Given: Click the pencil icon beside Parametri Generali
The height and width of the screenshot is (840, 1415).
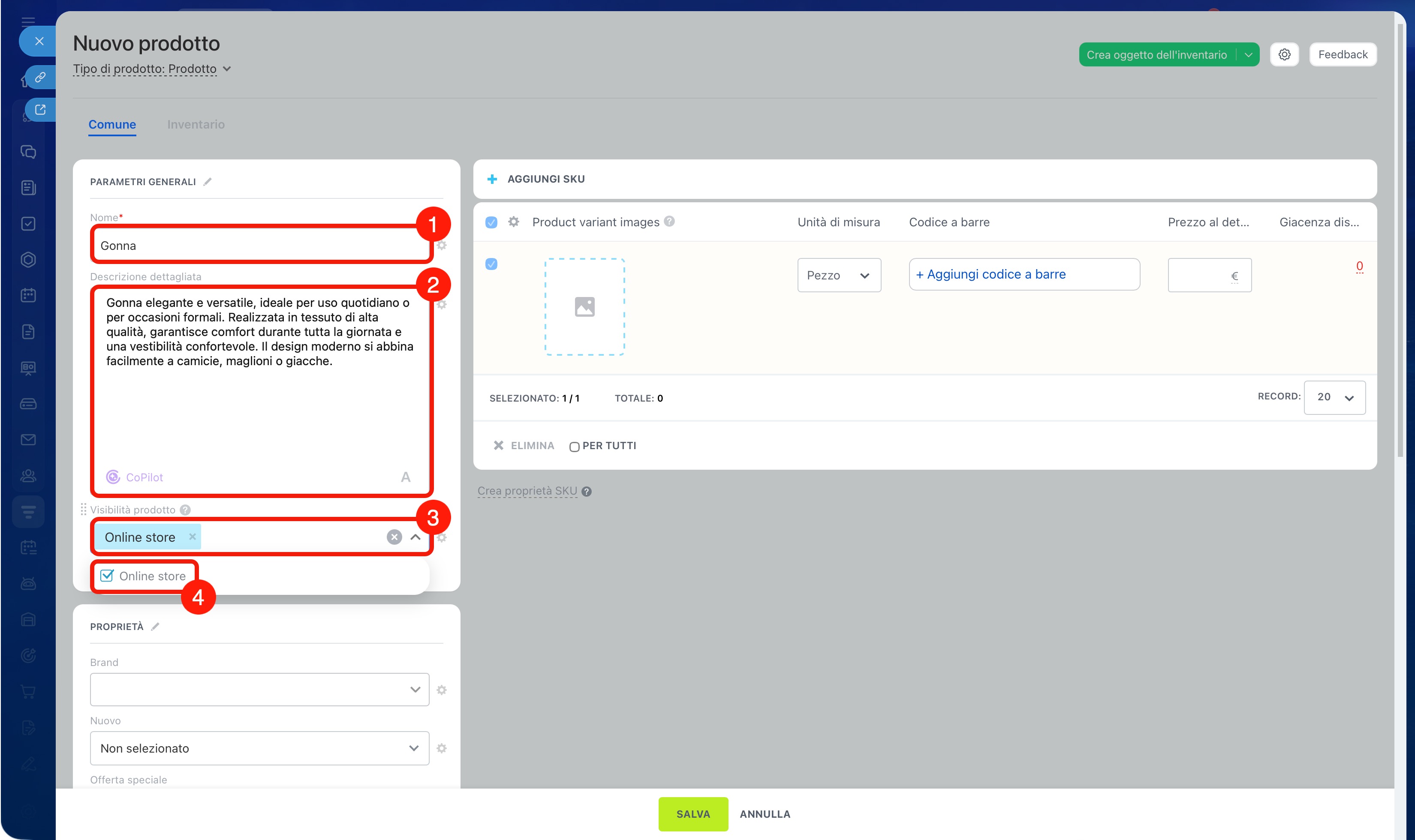Looking at the screenshot, I should point(207,182).
